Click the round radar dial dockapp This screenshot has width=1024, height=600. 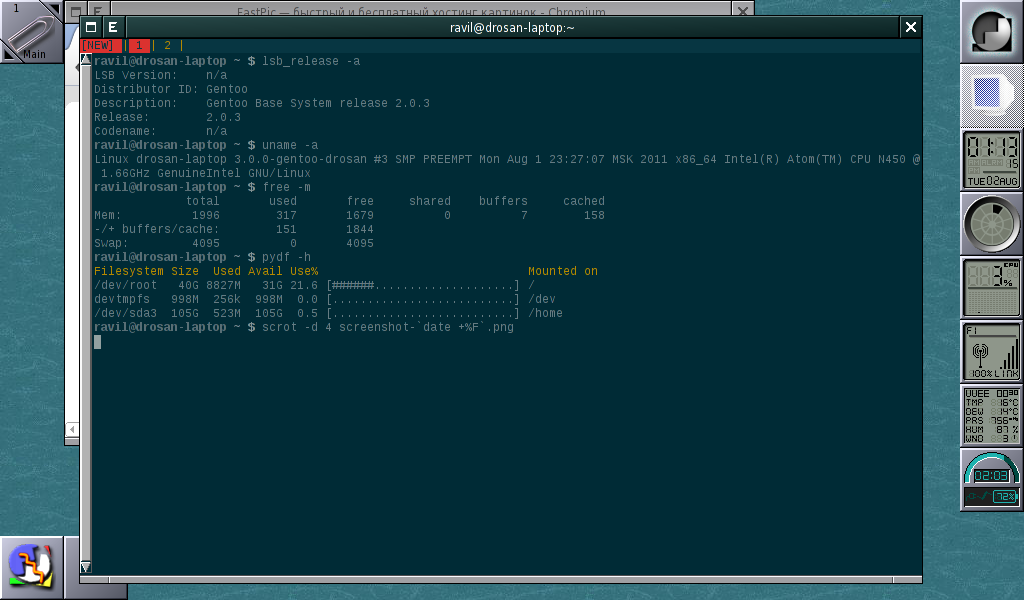(991, 224)
